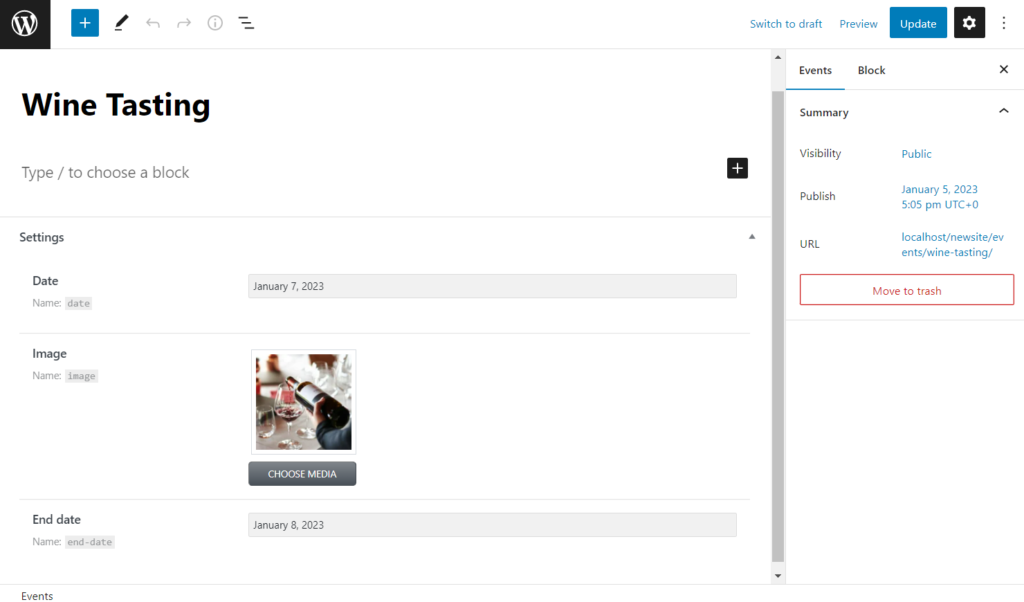Viewport: 1024px width, 602px height.
Task: Click the scrollbar up arrow
Action: pos(778,57)
